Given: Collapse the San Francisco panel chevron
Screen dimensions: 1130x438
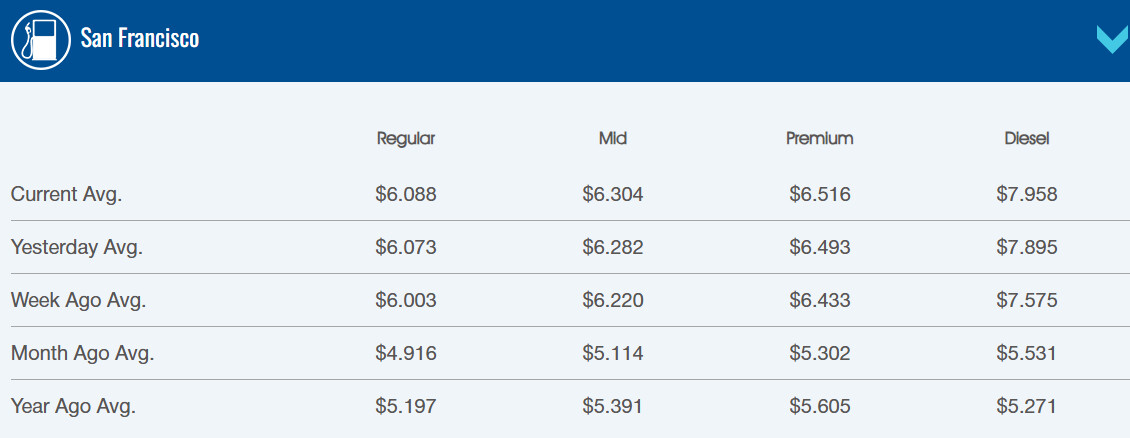Looking at the screenshot, I should click(1112, 40).
